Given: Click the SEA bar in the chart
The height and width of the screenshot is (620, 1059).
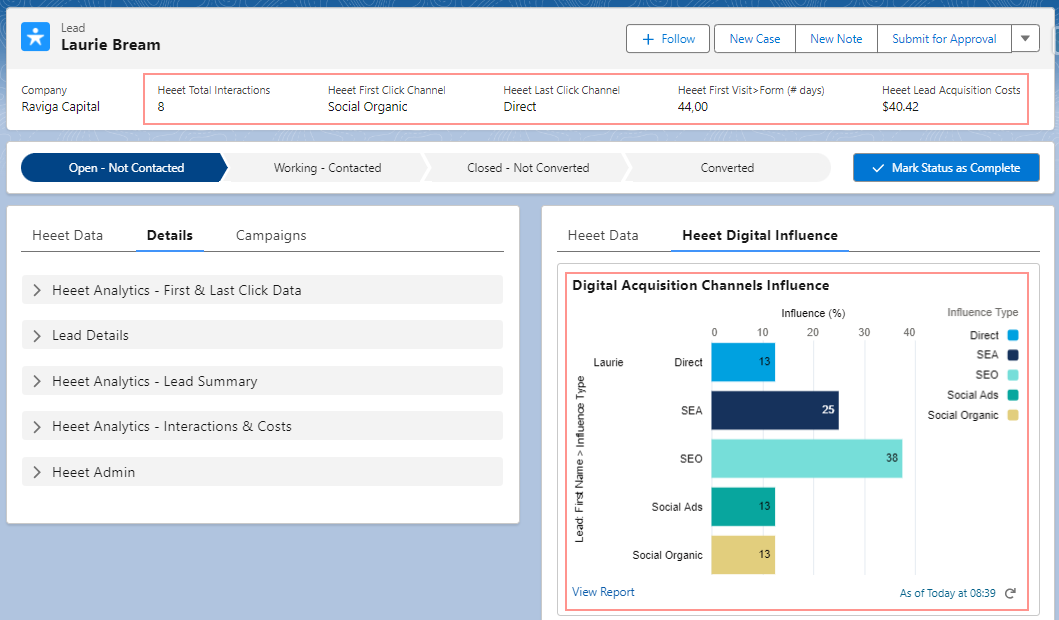Looking at the screenshot, I should 774,410.
